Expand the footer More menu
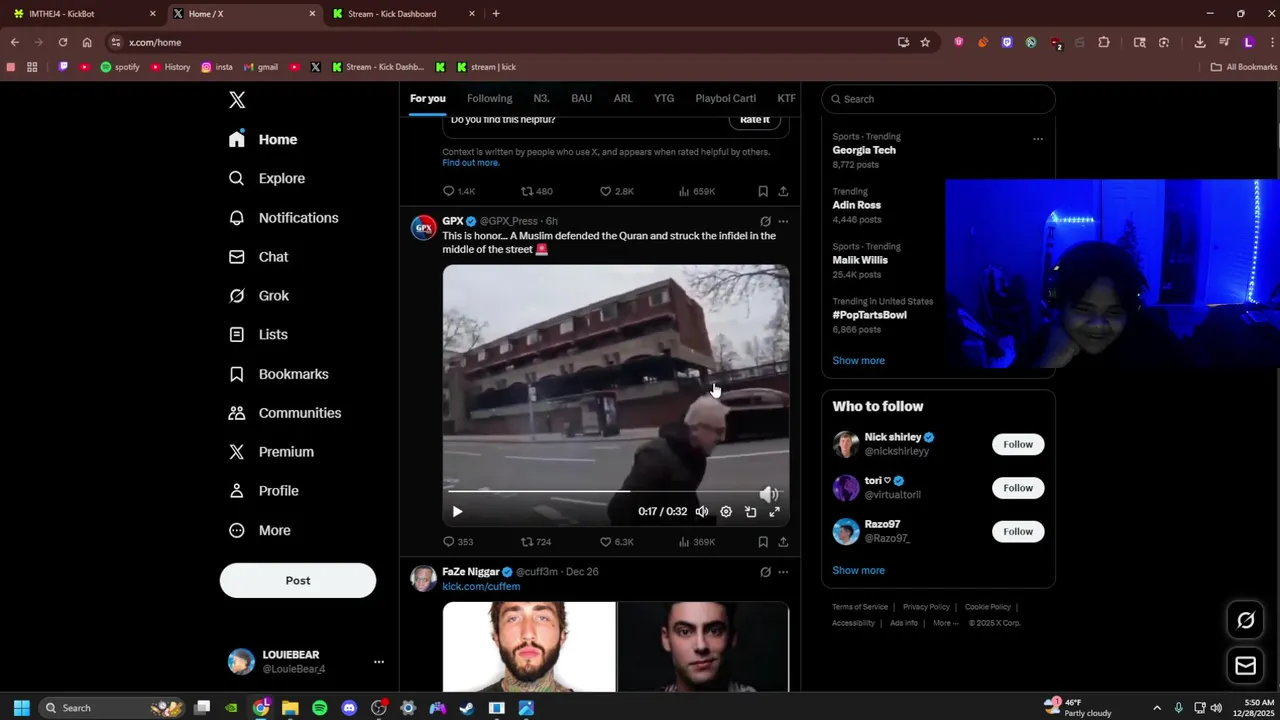Viewport: 1280px width, 720px height. click(x=945, y=623)
